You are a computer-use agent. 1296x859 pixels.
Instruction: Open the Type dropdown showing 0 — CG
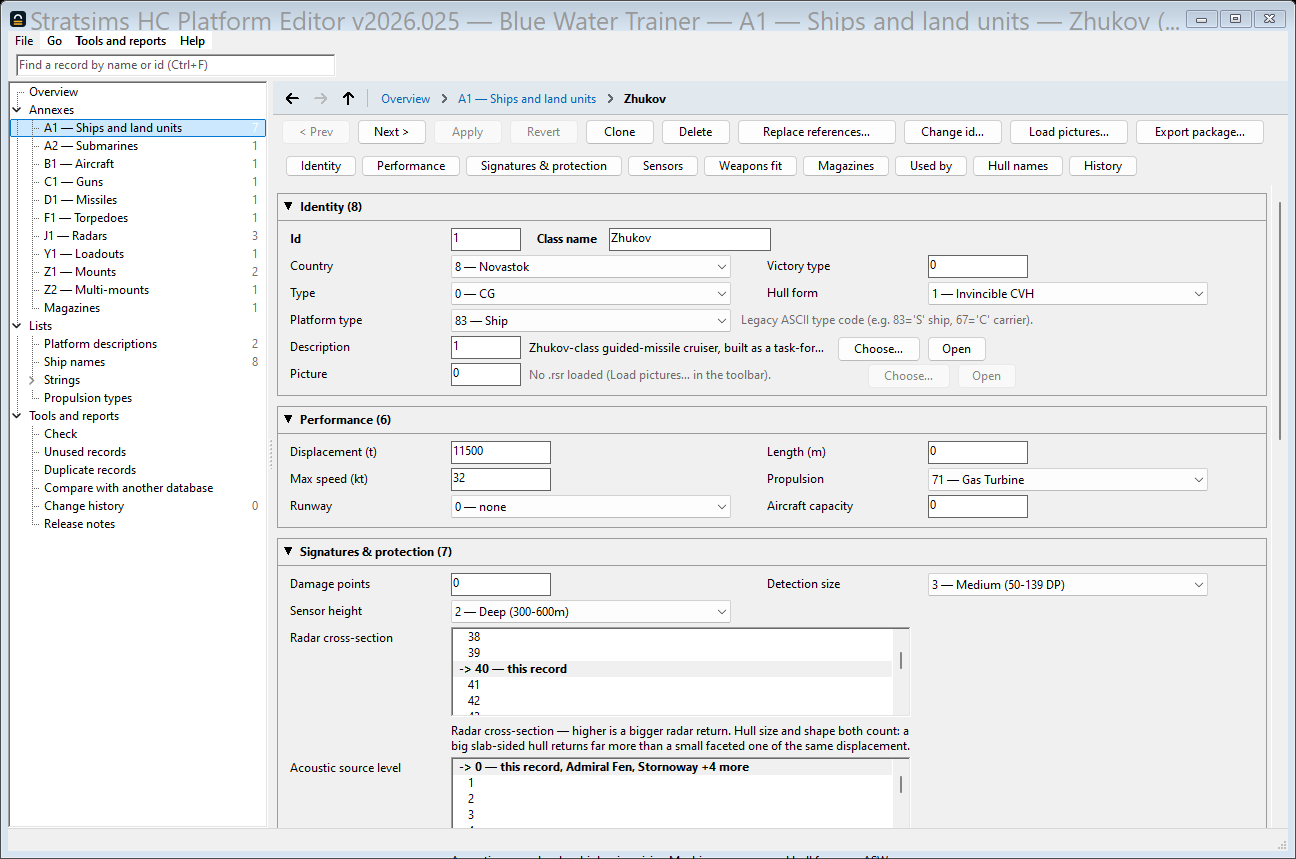coord(591,294)
